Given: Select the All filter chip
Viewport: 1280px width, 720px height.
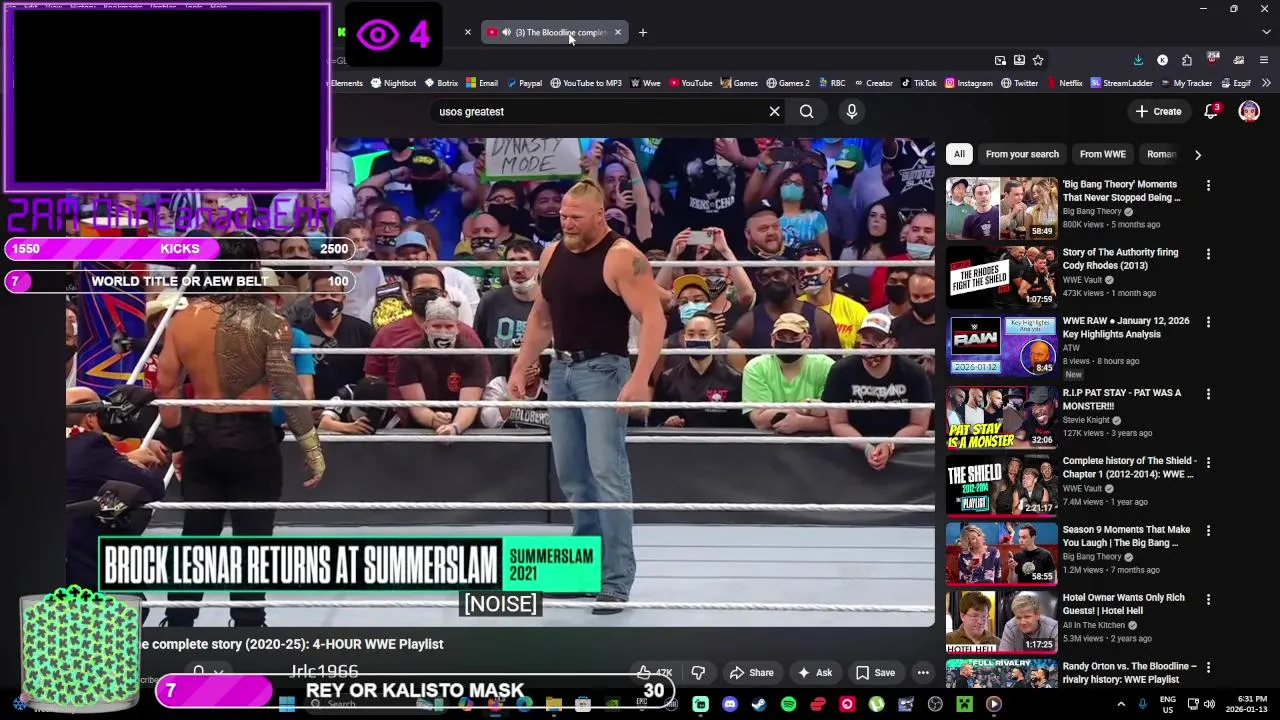Looking at the screenshot, I should tap(959, 154).
